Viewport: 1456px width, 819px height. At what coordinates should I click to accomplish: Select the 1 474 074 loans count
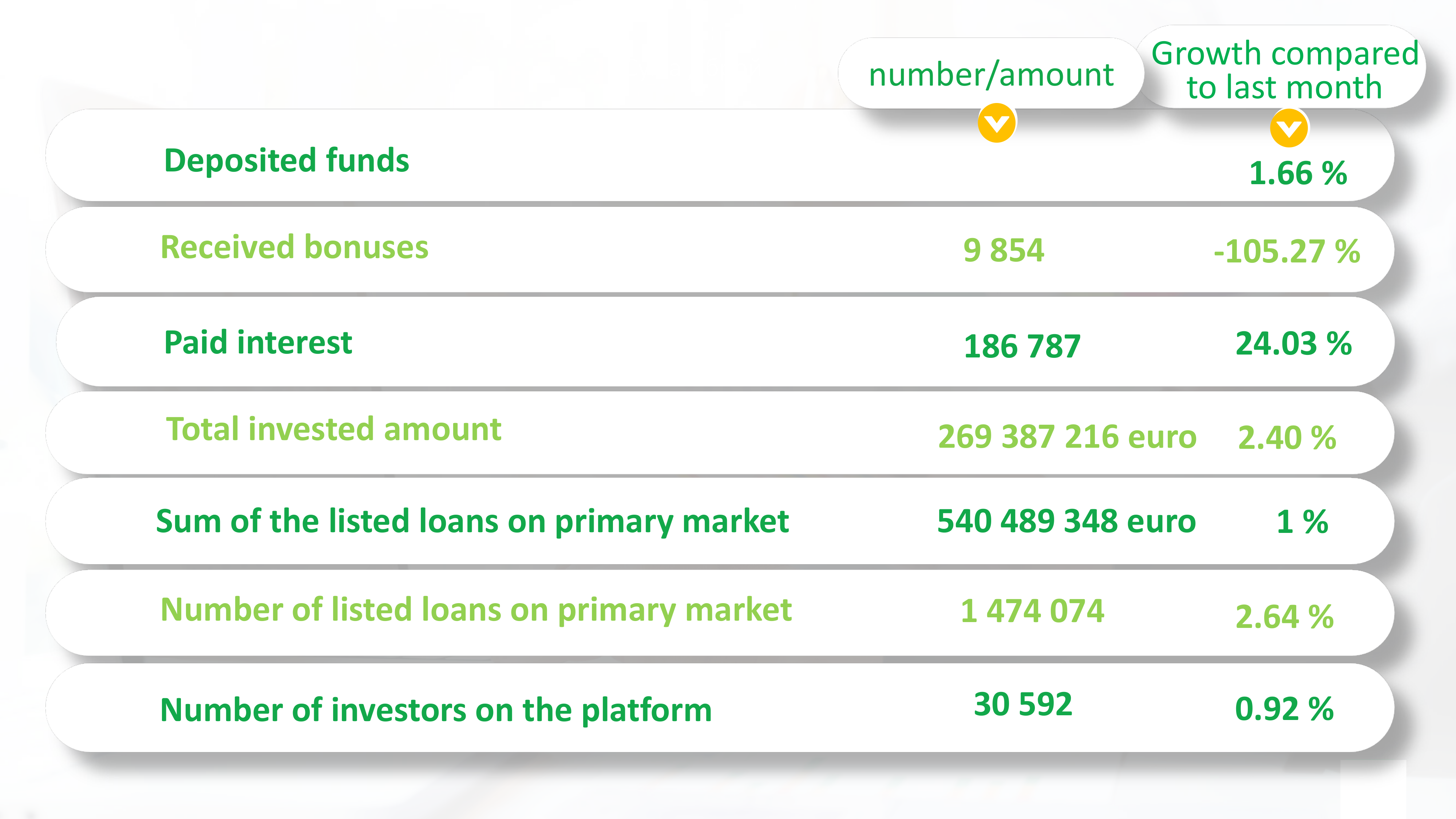click(1032, 611)
